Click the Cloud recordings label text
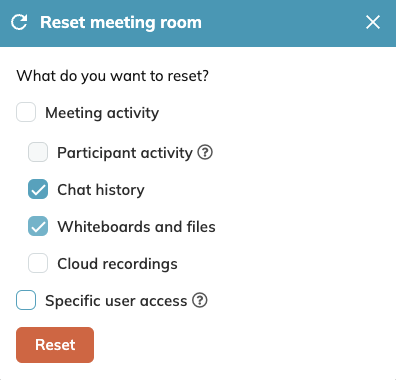The height and width of the screenshot is (380, 396). click(x=117, y=264)
